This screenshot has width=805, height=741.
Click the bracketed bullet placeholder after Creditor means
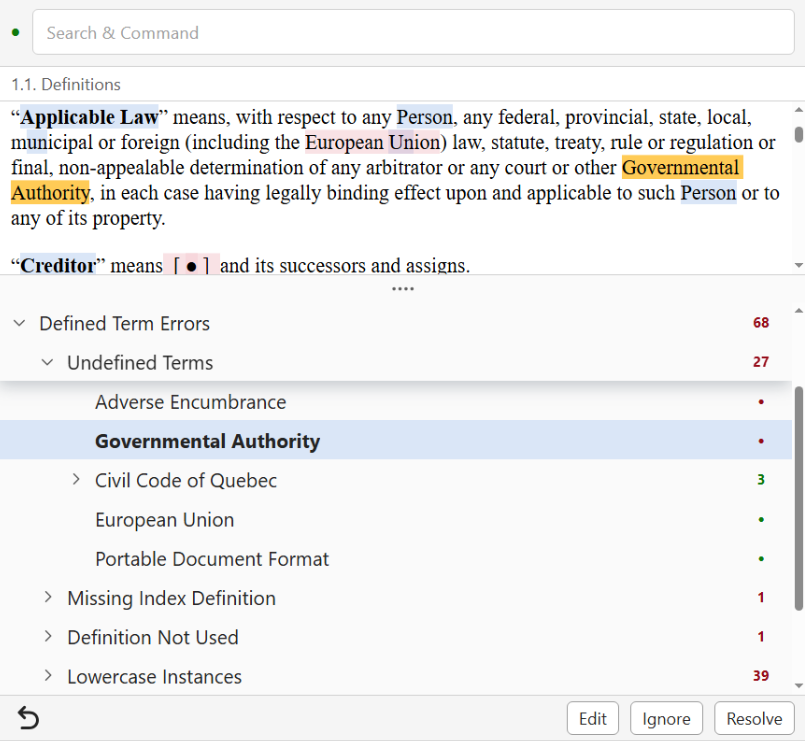pyautogui.click(x=191, y=265)
